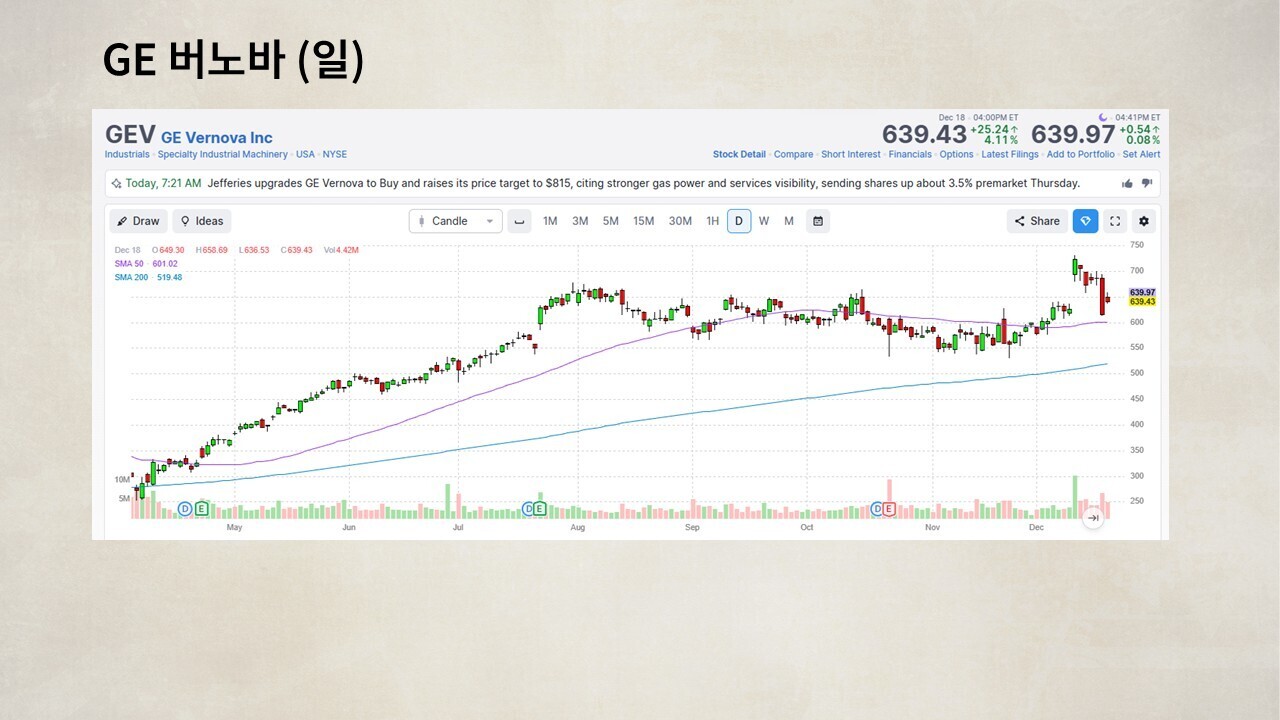Viewport: 1280px width, 720px height.
Task: Click the dividend D marker before May
Action: point(185,509)
